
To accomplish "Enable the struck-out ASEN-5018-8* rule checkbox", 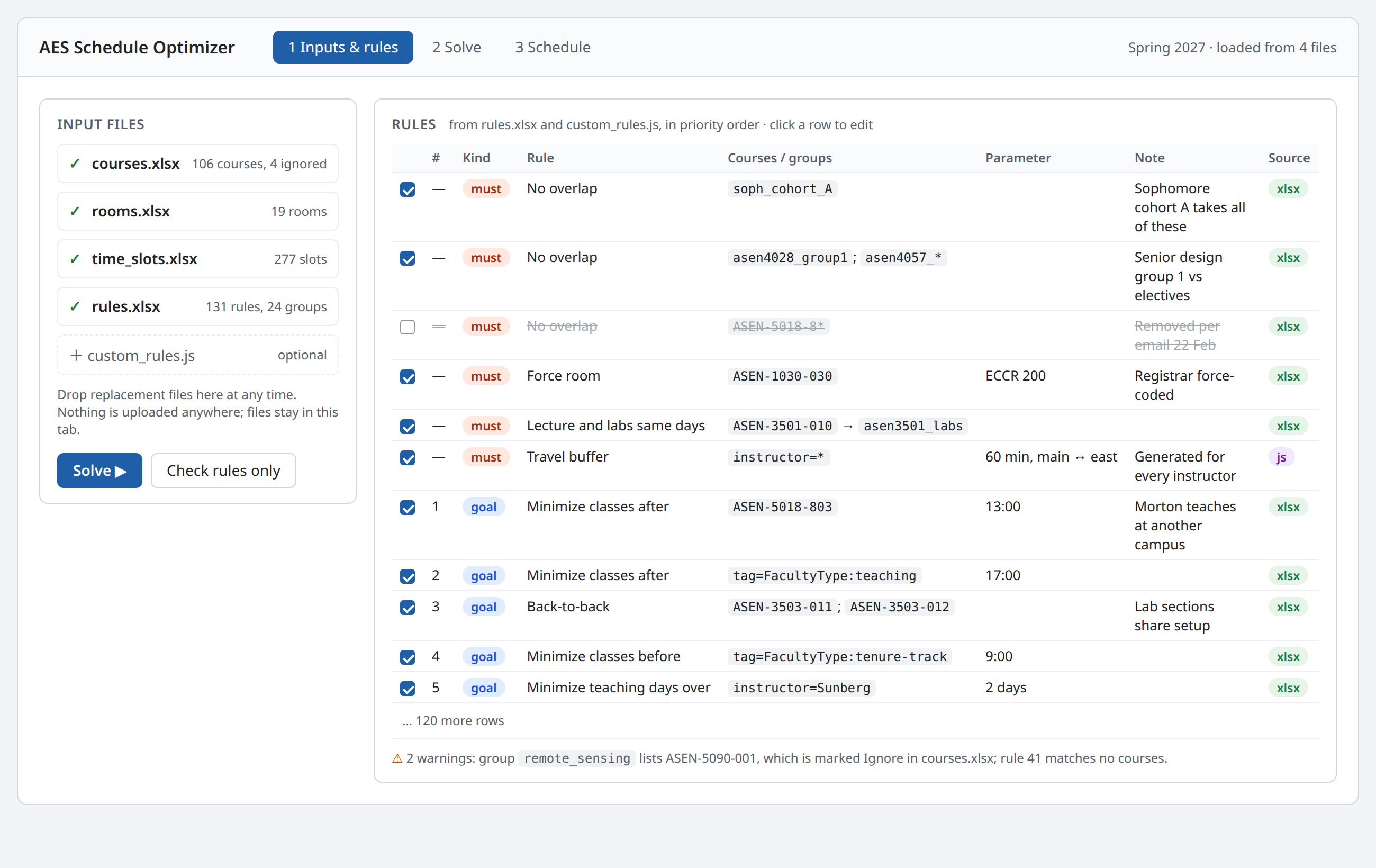I will pyautogui.click(x=408, y=327).
